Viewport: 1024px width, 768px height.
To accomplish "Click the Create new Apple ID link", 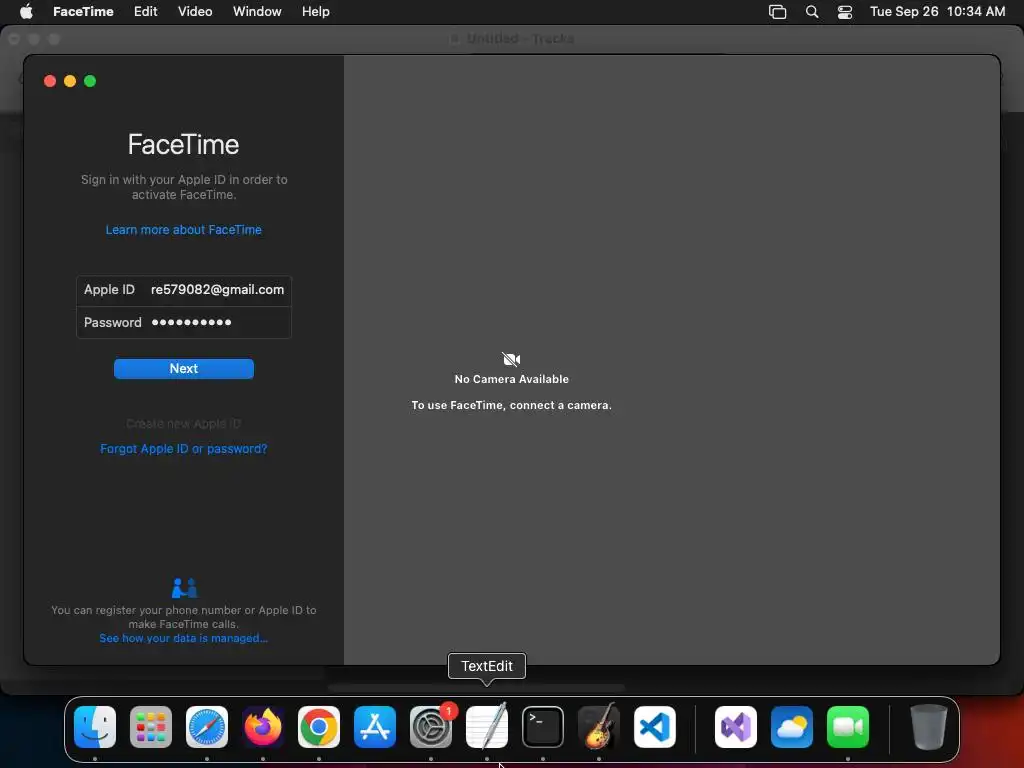I will (x=184, y=424).
